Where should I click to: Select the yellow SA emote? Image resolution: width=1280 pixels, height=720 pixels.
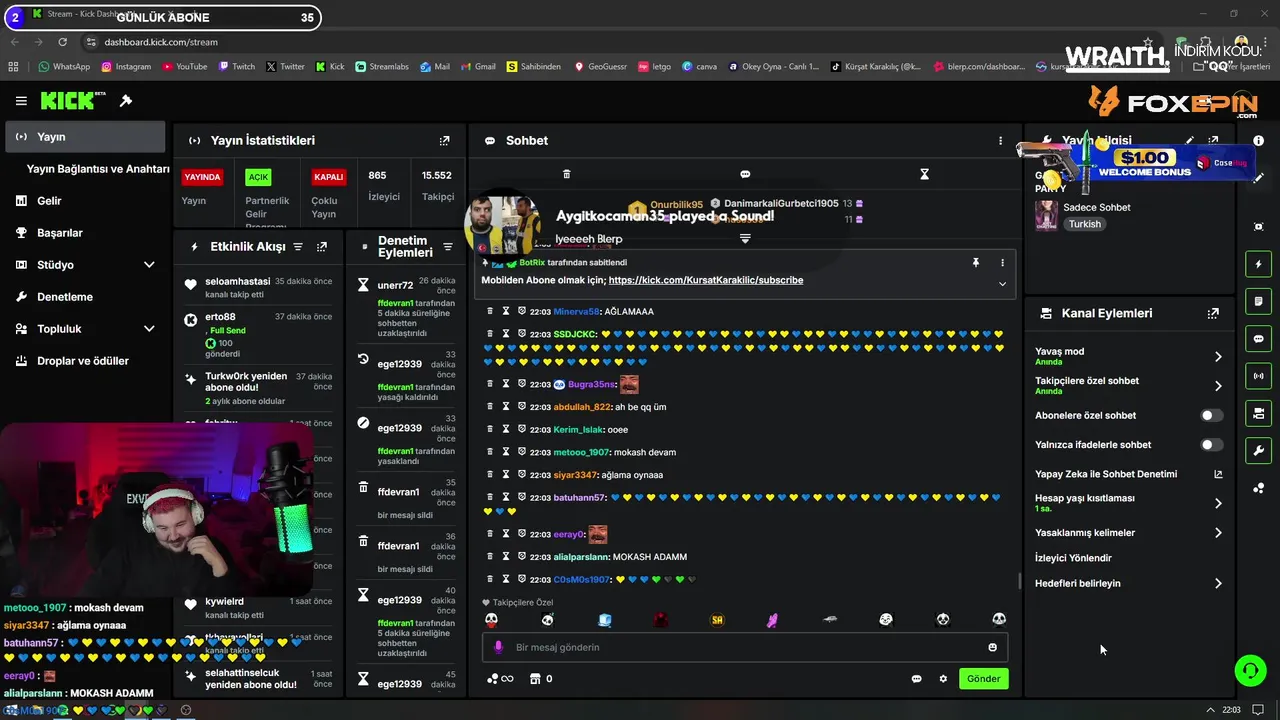point(717,620)
